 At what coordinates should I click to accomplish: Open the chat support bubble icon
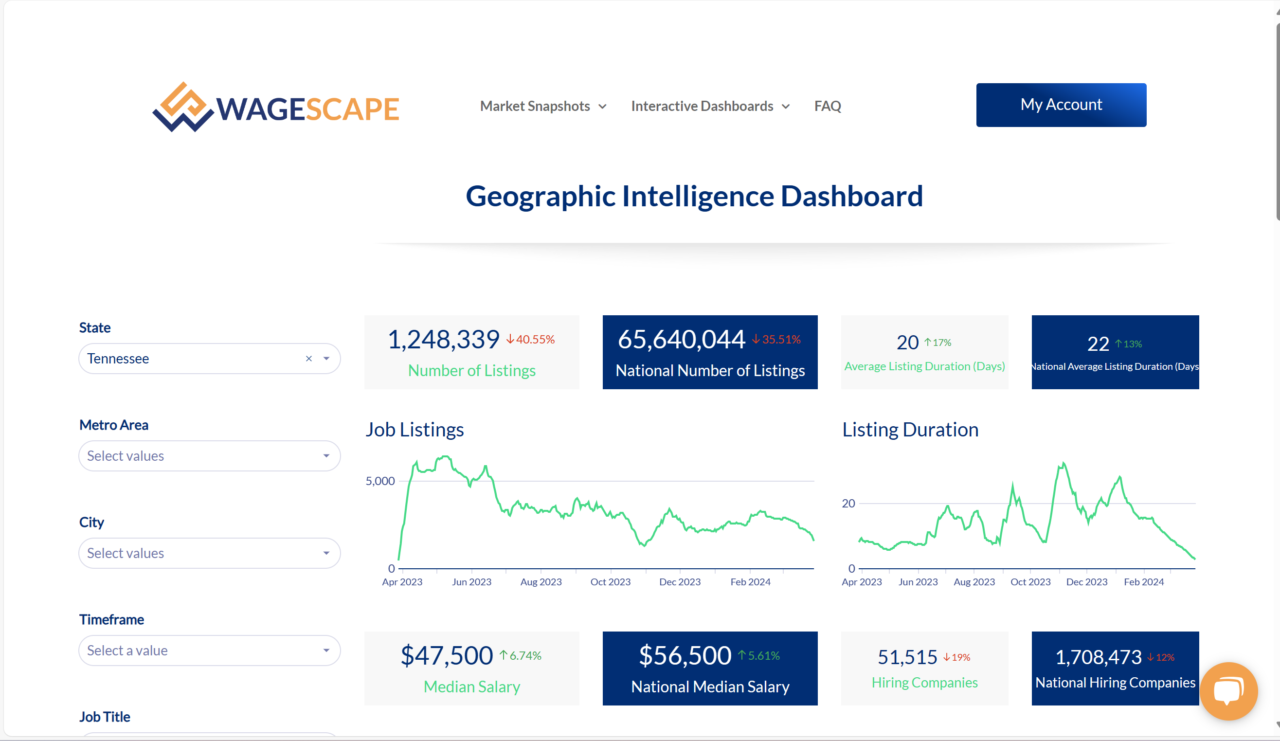(1228, 691)
